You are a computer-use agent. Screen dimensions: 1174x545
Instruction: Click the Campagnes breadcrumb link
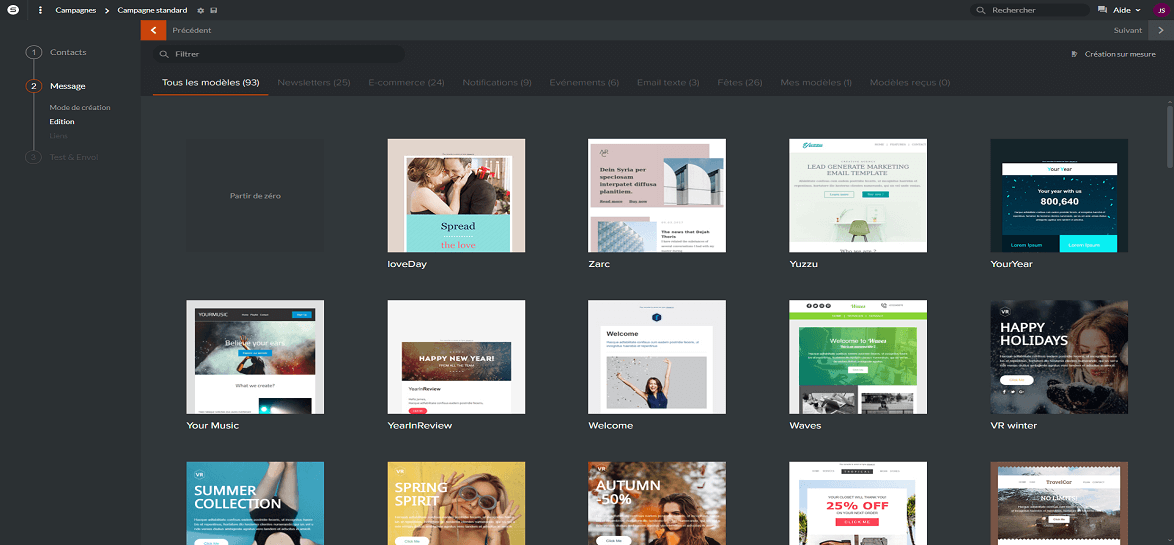click(x=76, y=10)
